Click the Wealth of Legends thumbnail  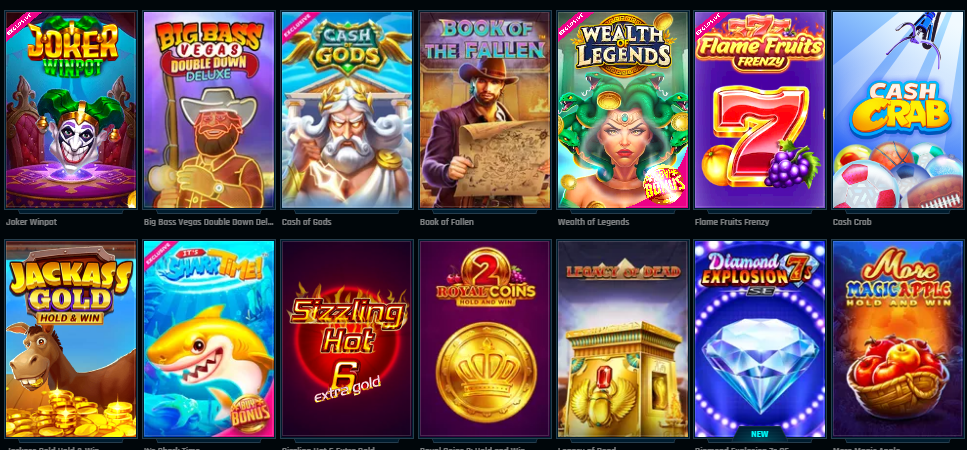pyautogui.click(x=623, y=110)
